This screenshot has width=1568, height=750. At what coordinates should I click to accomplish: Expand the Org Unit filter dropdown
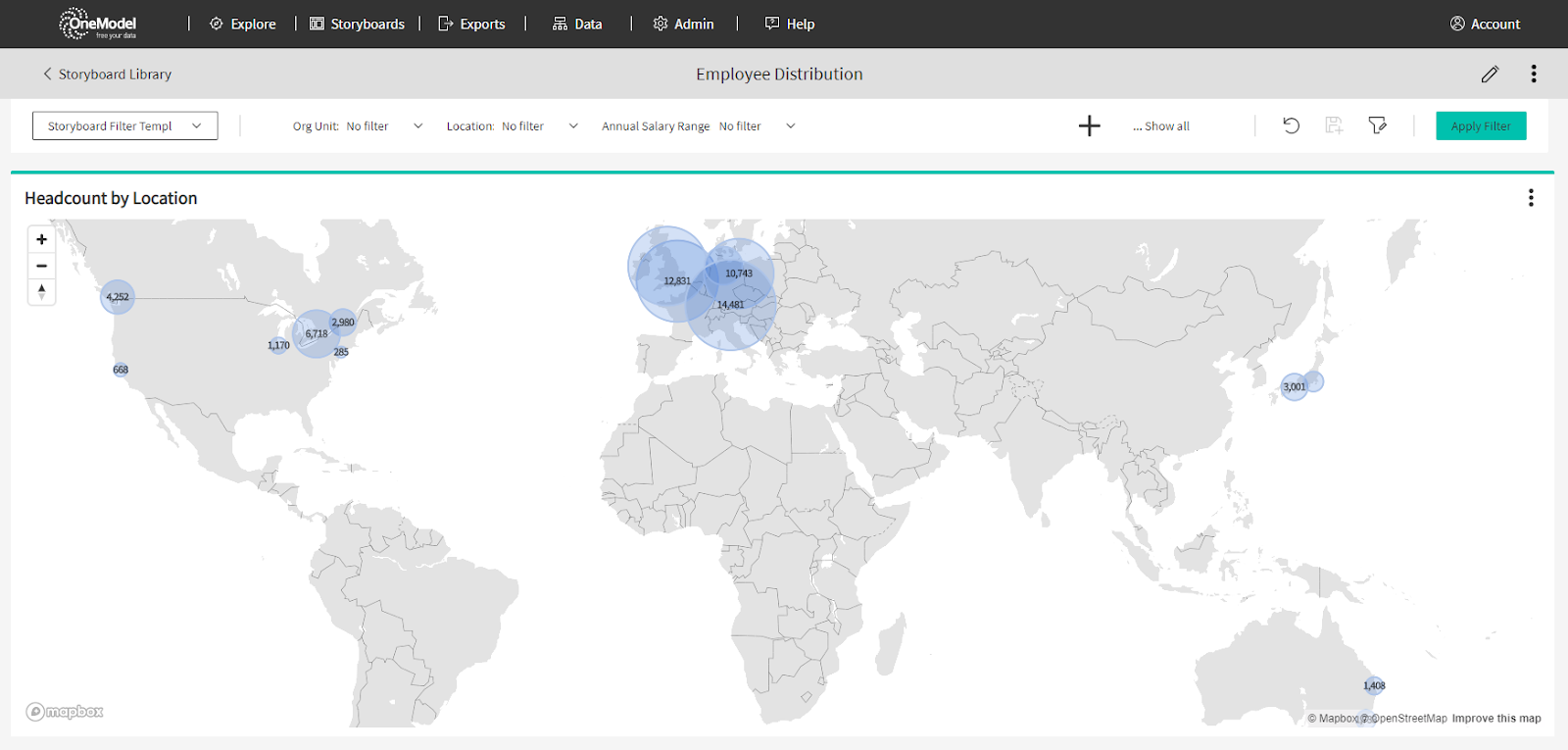[418, 126]
